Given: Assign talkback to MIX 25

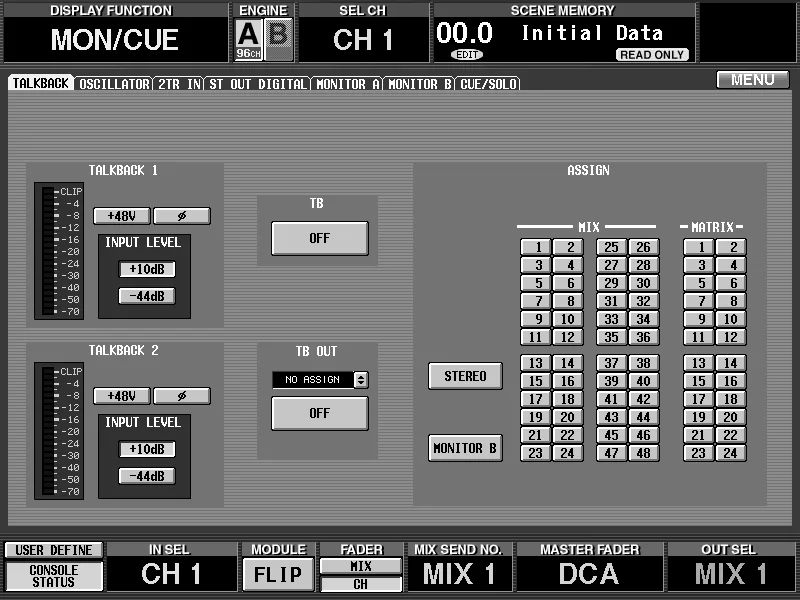Looking at the screenshot, I should pos(611,247).
